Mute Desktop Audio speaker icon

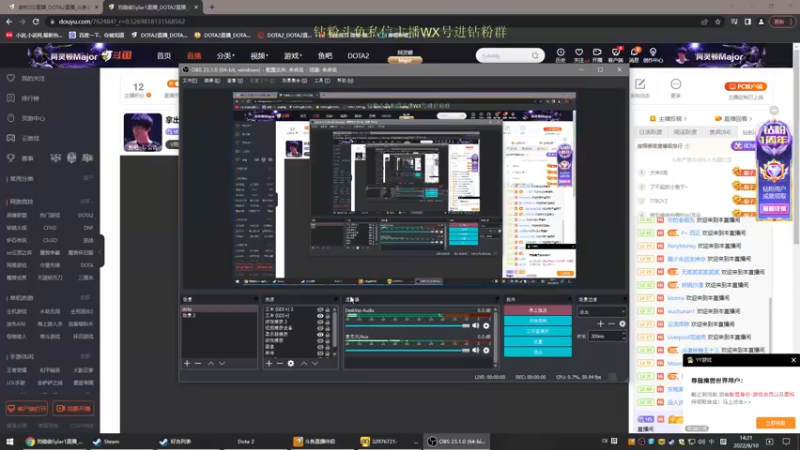click(476, 326)
